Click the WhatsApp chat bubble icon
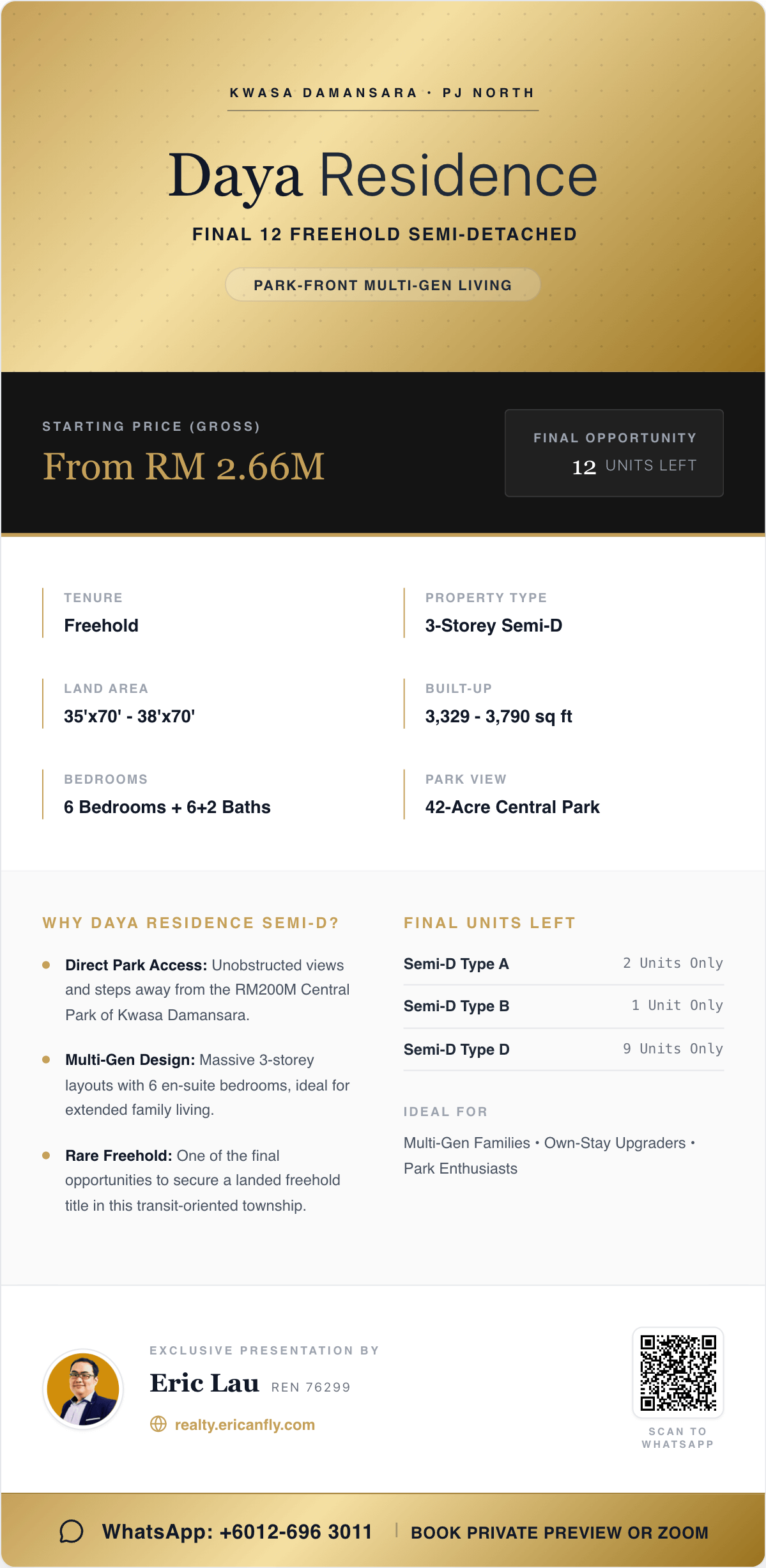Image resolution: width=766 pixels, height=1568 pixels. tap(72, 1532)
